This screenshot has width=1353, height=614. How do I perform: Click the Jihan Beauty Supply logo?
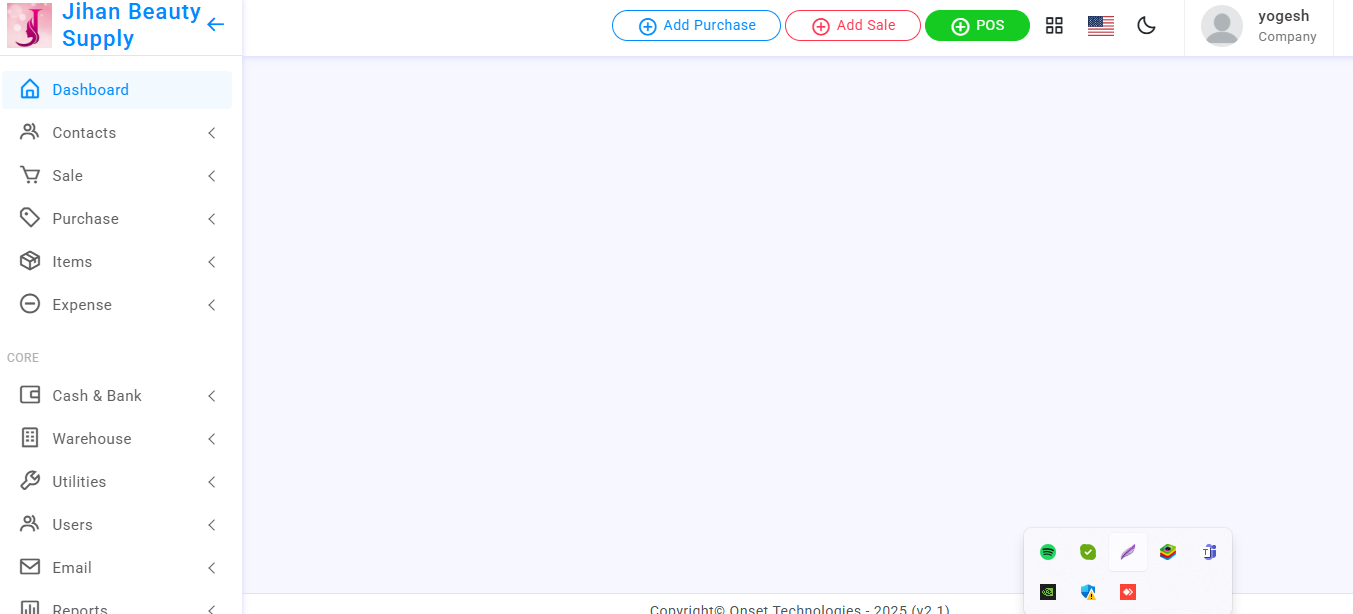[x=29, y=26]
